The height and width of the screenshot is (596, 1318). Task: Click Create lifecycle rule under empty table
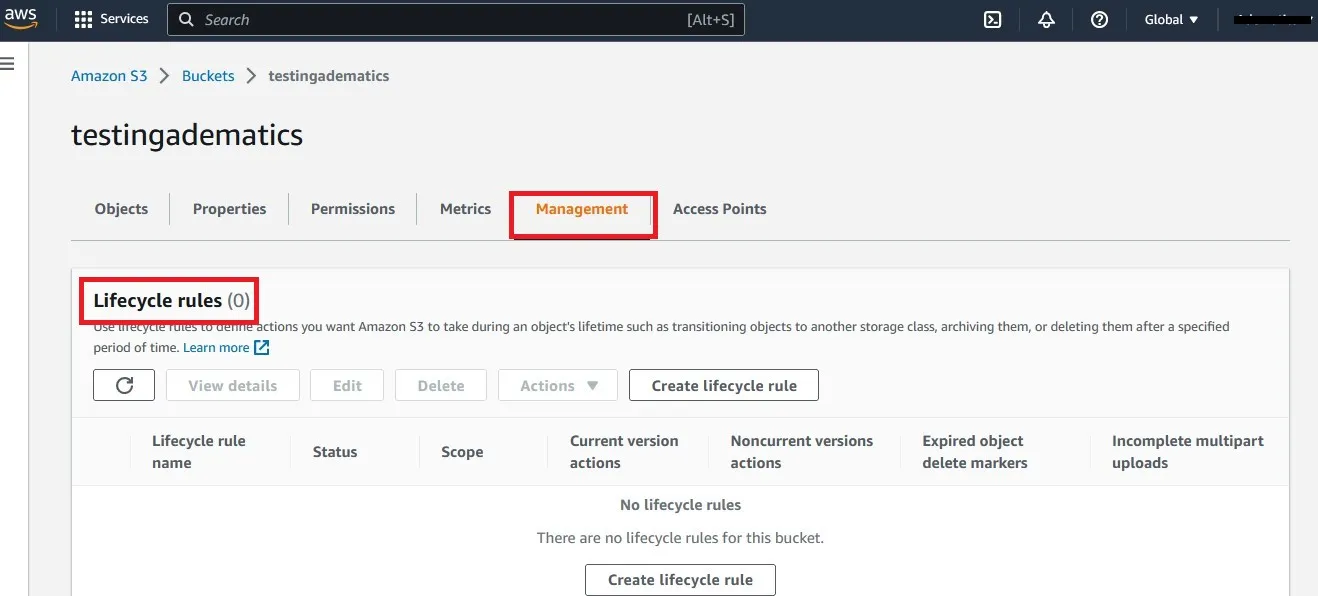(680, 580)
